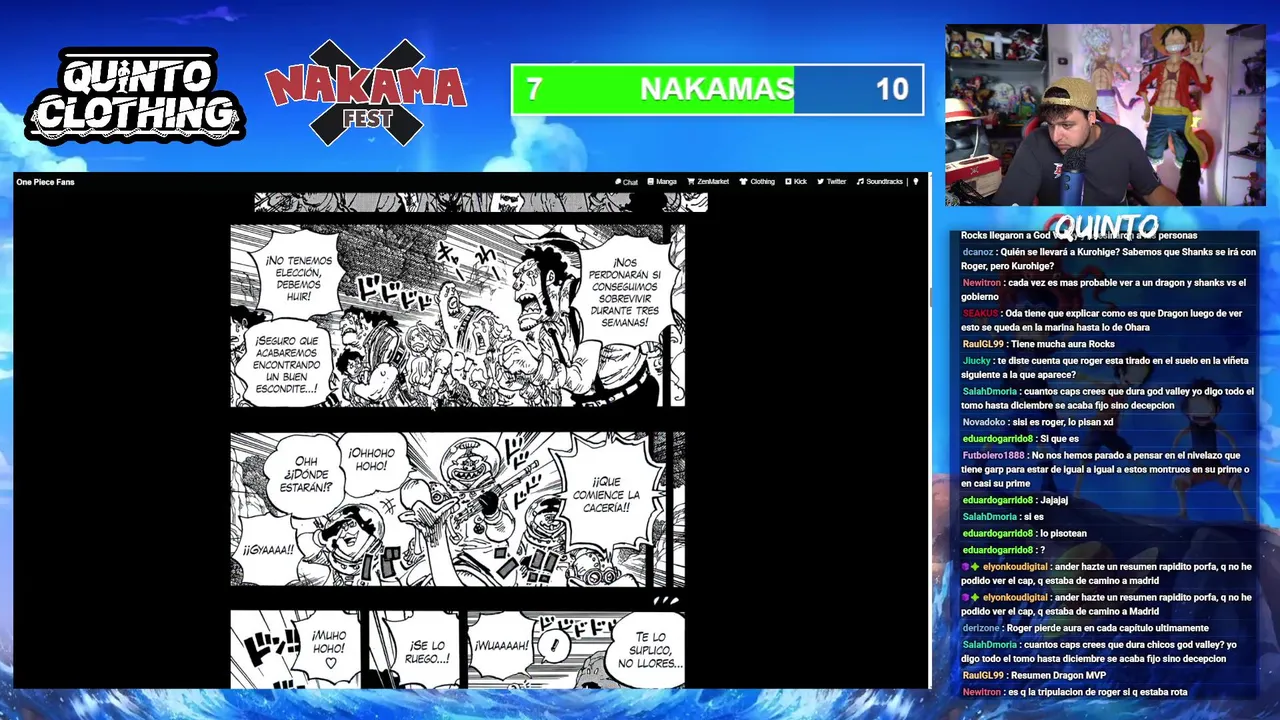Click the '¡No tenemos elección' manga panel
The image size is (1280, 720).
(x=458, y=316)
